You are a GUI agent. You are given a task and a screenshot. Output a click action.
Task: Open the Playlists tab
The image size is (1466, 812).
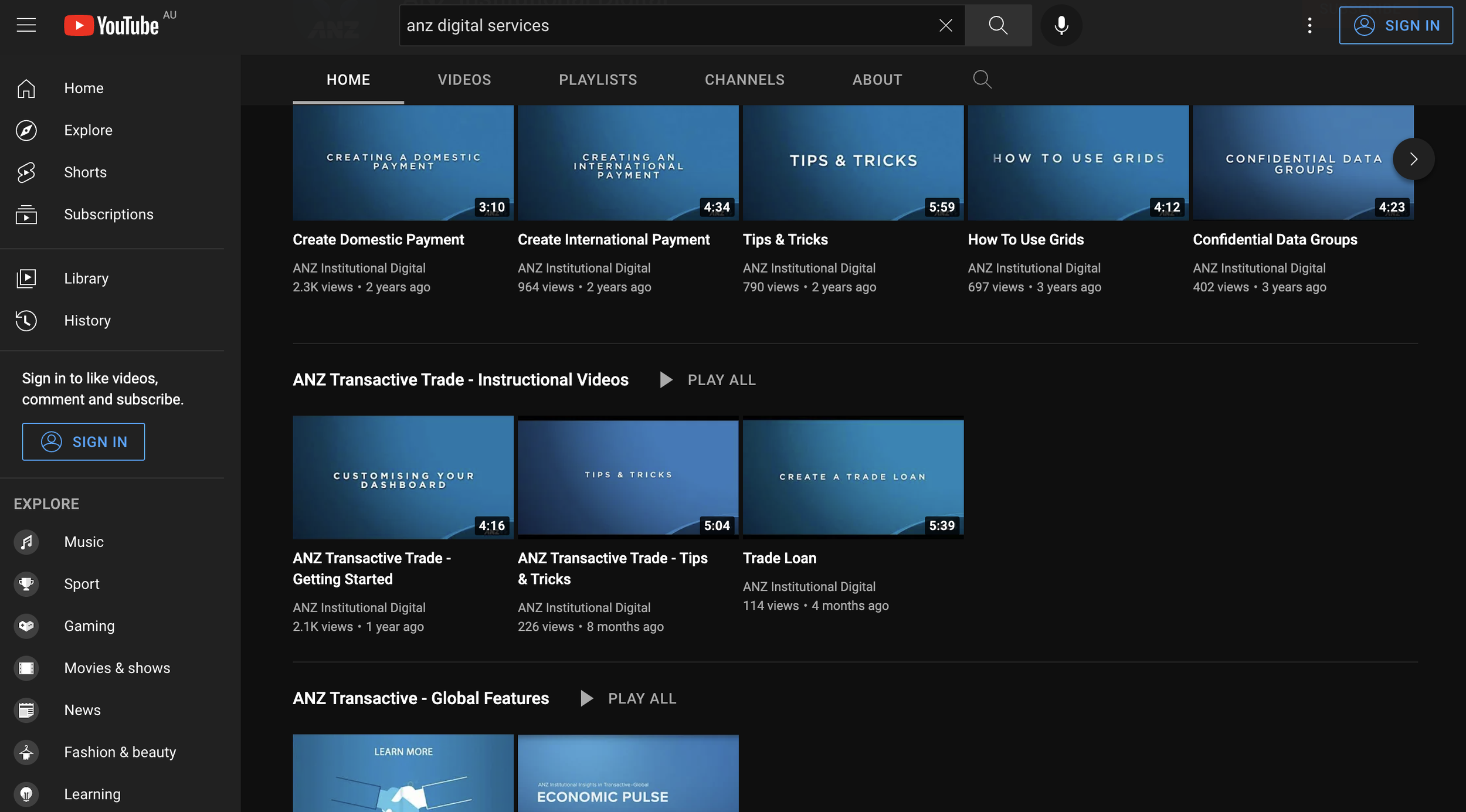pos(598,80)
